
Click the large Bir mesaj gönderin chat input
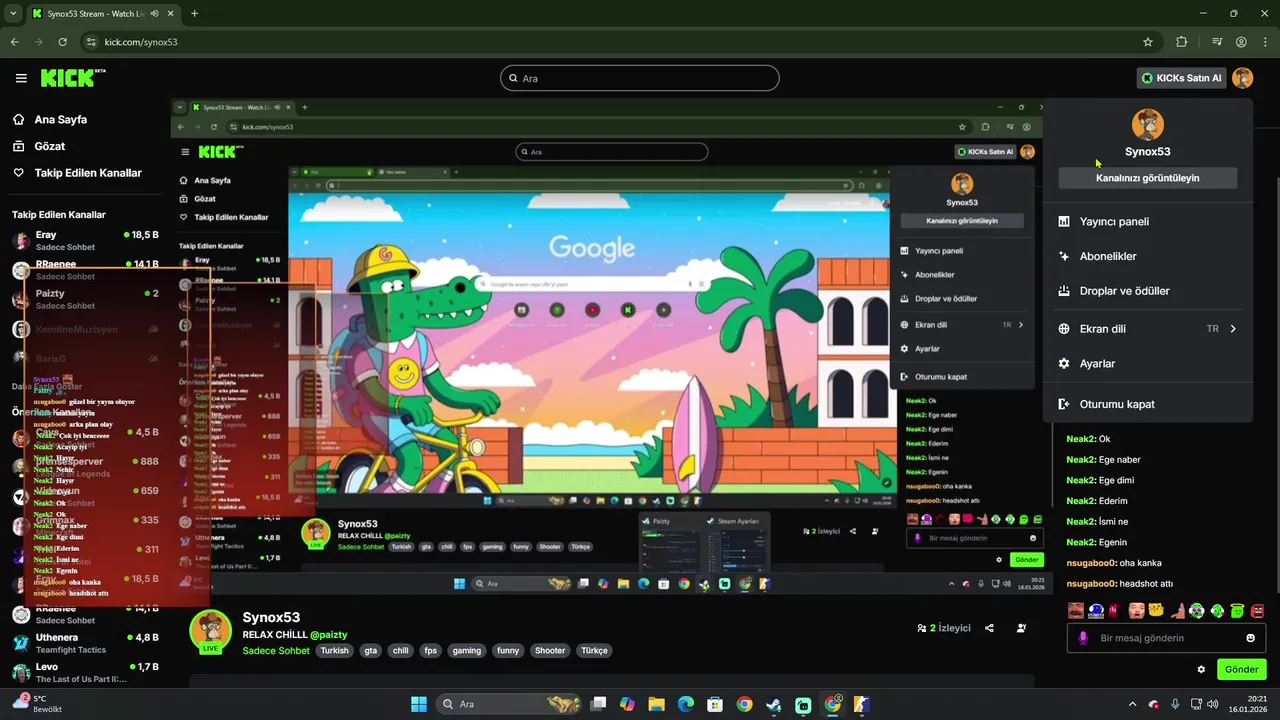(x=1166, y=638)
